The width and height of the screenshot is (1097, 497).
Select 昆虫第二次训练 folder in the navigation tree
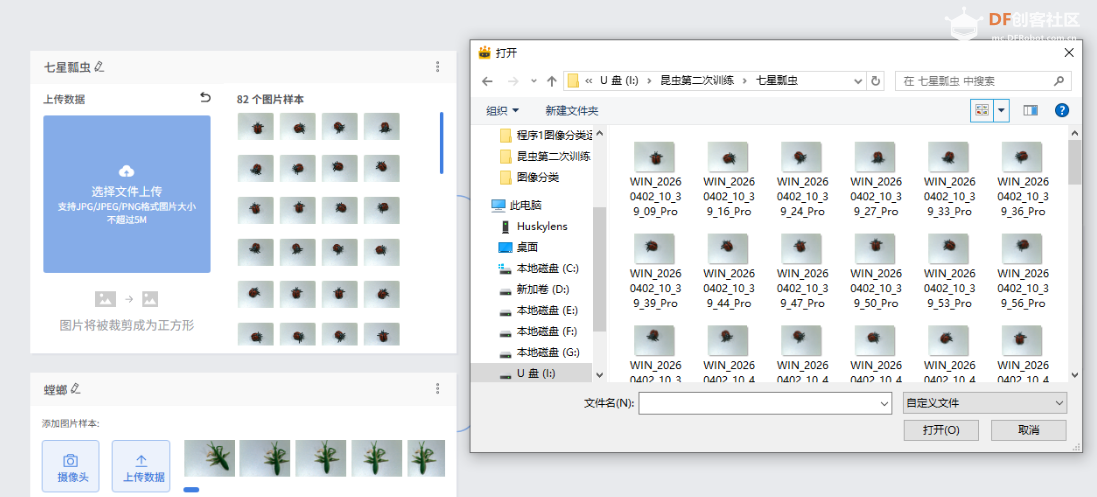pyautogui.click(x=546, y=156)
